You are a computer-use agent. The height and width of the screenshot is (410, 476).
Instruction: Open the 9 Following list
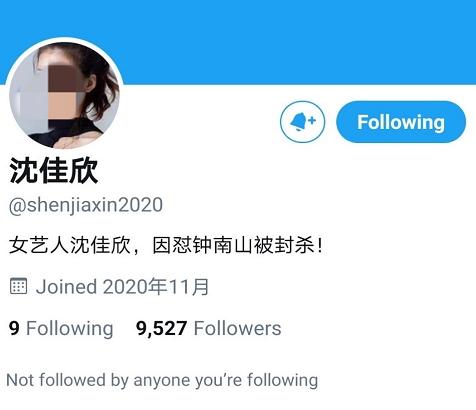click(x=61, y=328)
